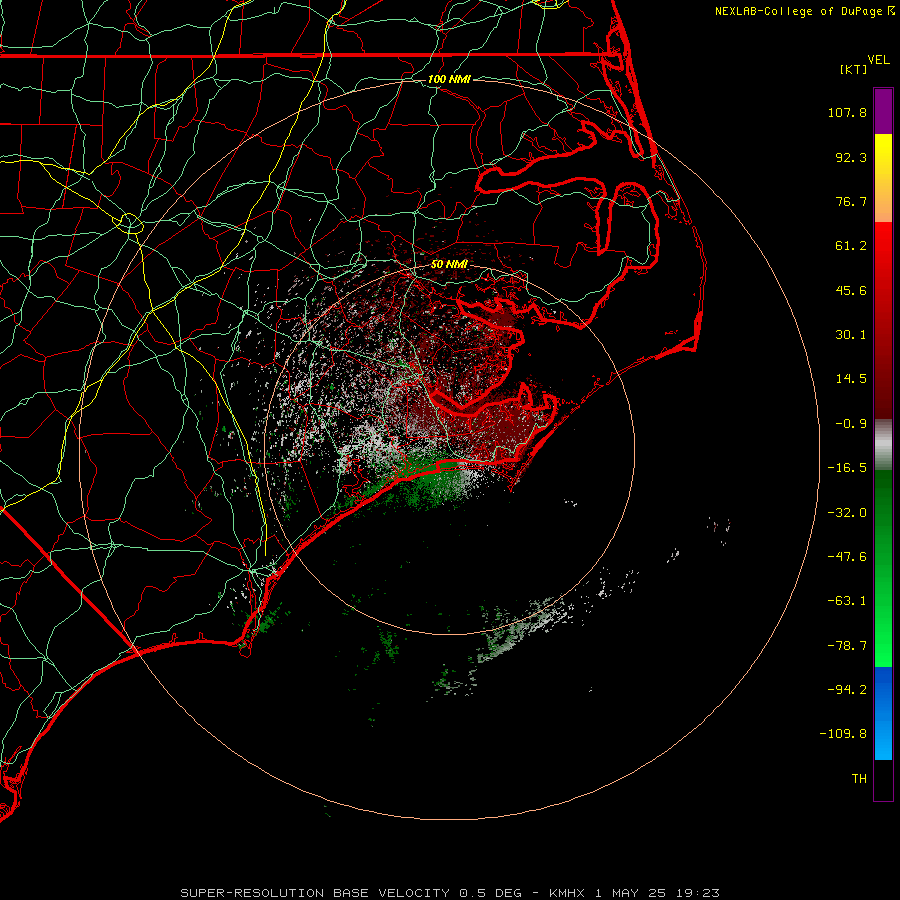Viewport: 900px width, 900px height.
Task: Click the 50 NMI range ring label
Action: 449,264
